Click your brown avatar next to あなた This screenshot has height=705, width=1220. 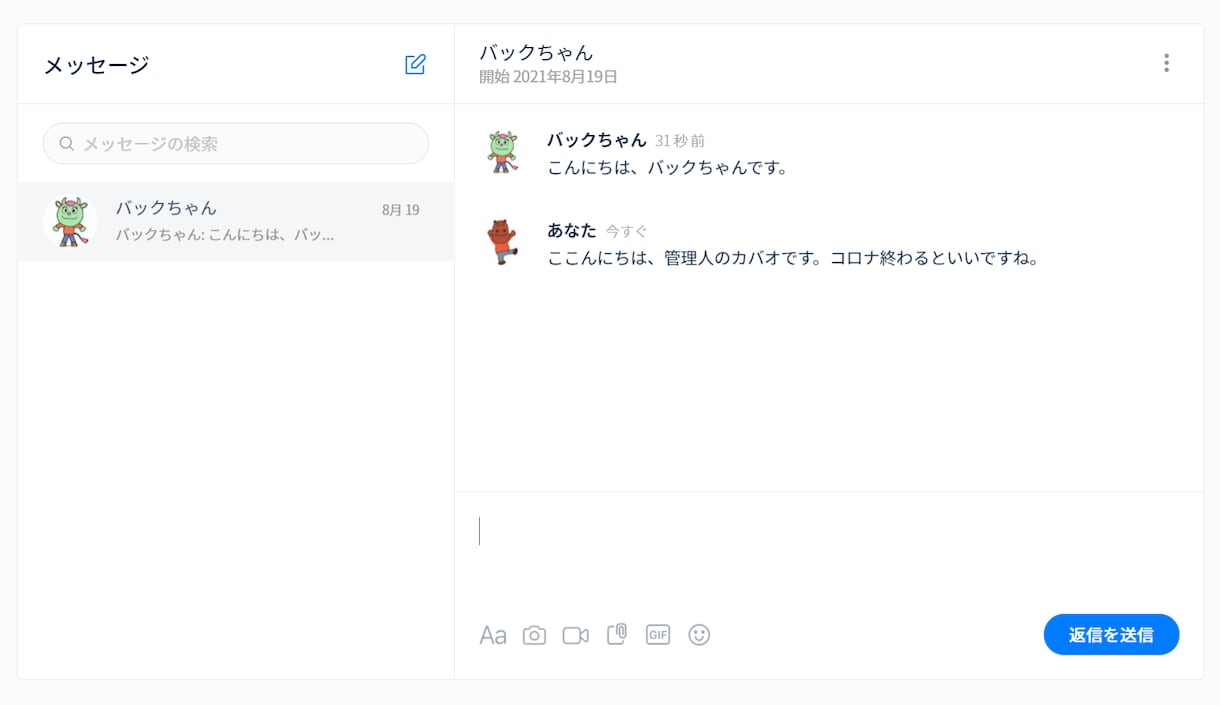[x=503, y=242]
